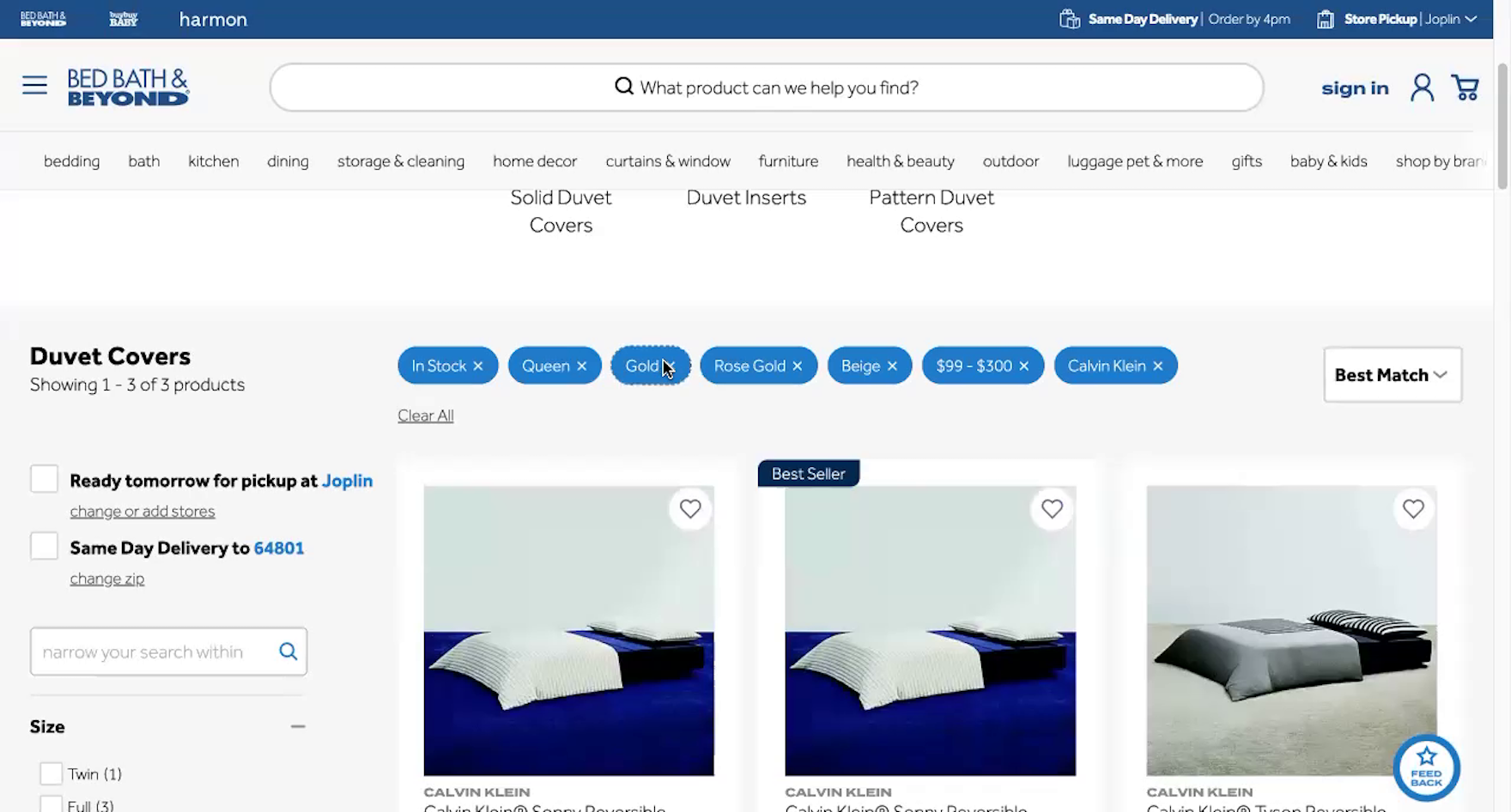Remove the Queen filter chip
This screenshot has height=812, width=1511.
tap(582, 366)
